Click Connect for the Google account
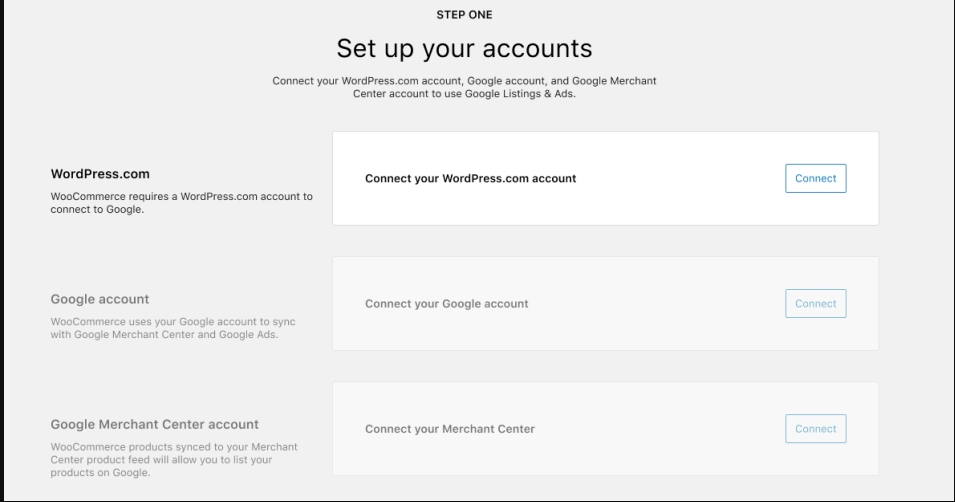 click(x=816, y=303)
